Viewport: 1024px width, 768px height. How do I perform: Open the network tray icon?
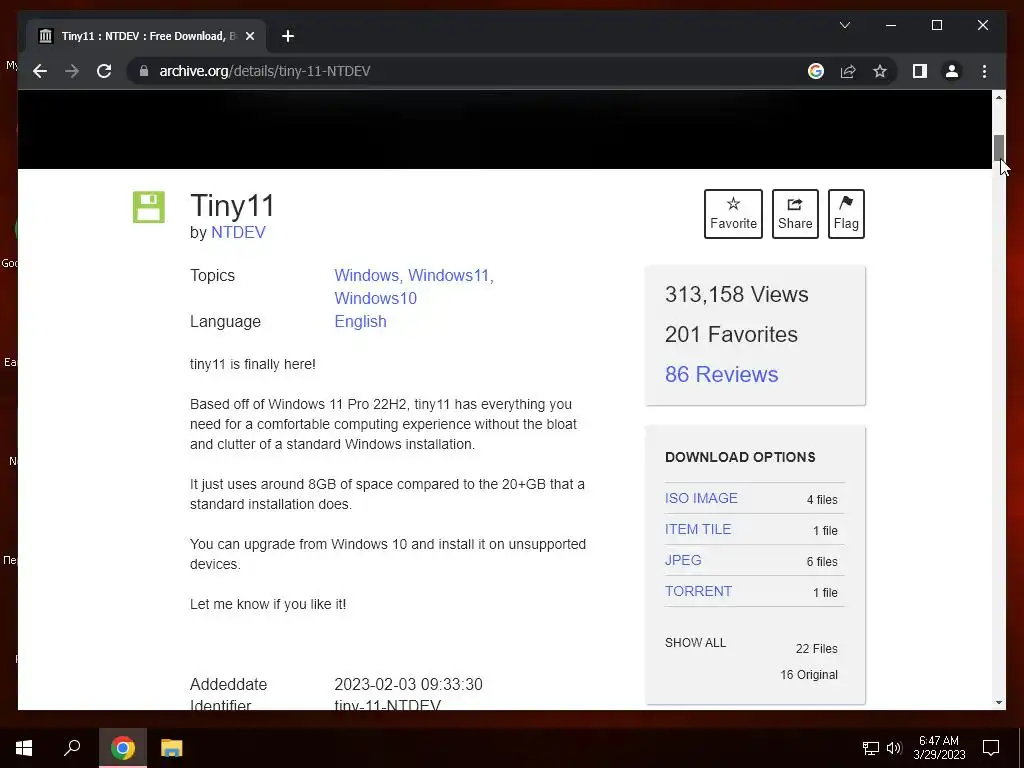pyautogui.click(x=871, y=748)
